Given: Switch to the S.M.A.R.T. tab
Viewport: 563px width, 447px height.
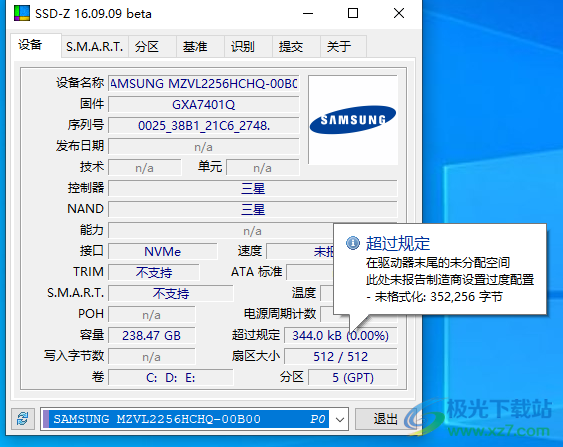Looking at the screenshot, I should click(x=94, y=47).
